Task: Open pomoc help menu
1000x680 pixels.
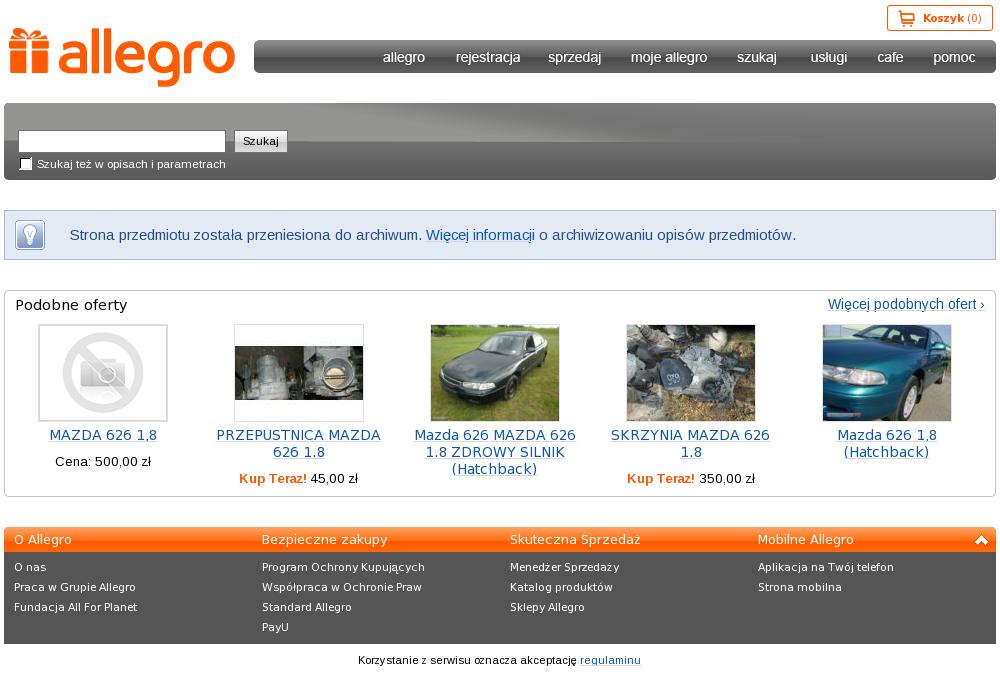Action: [954, 57]
